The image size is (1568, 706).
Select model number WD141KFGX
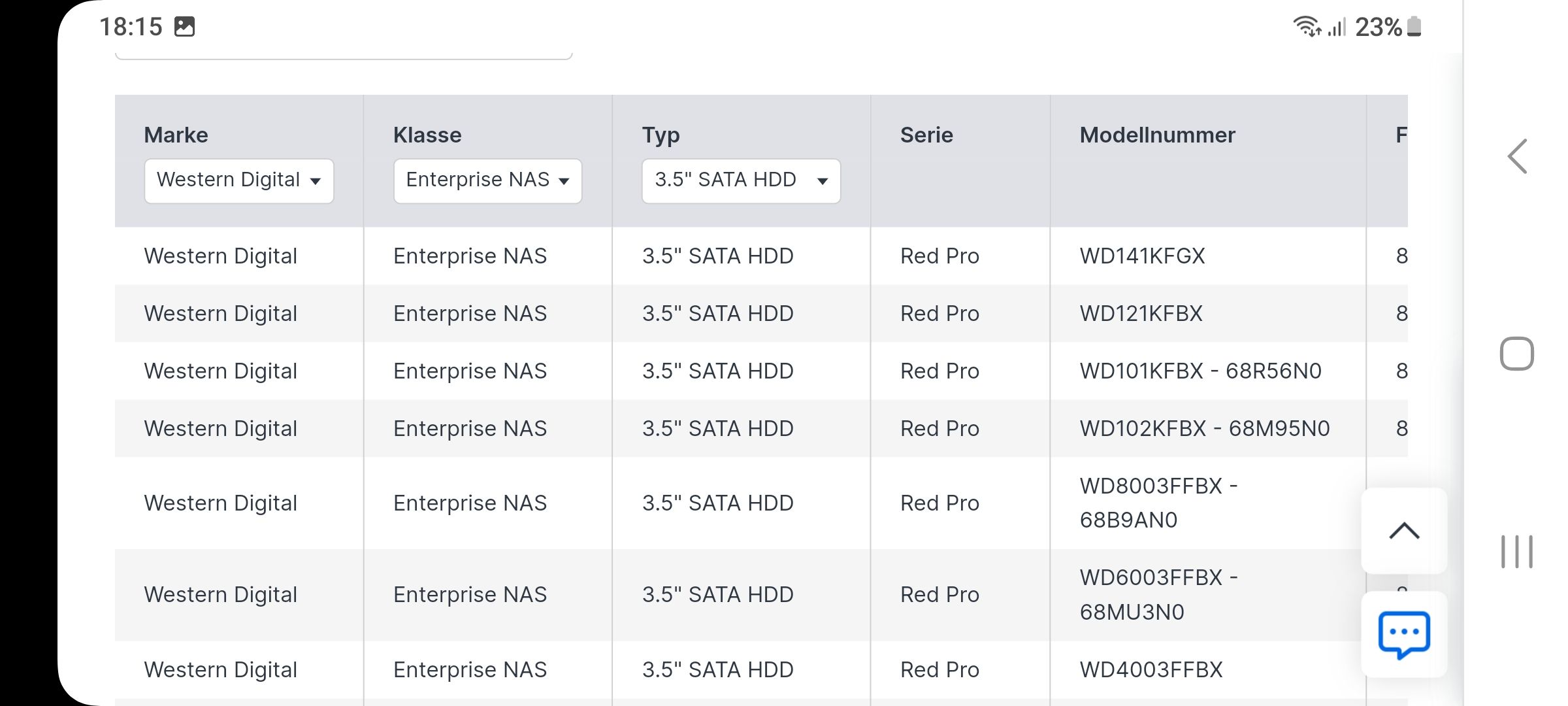point(1142,256)
